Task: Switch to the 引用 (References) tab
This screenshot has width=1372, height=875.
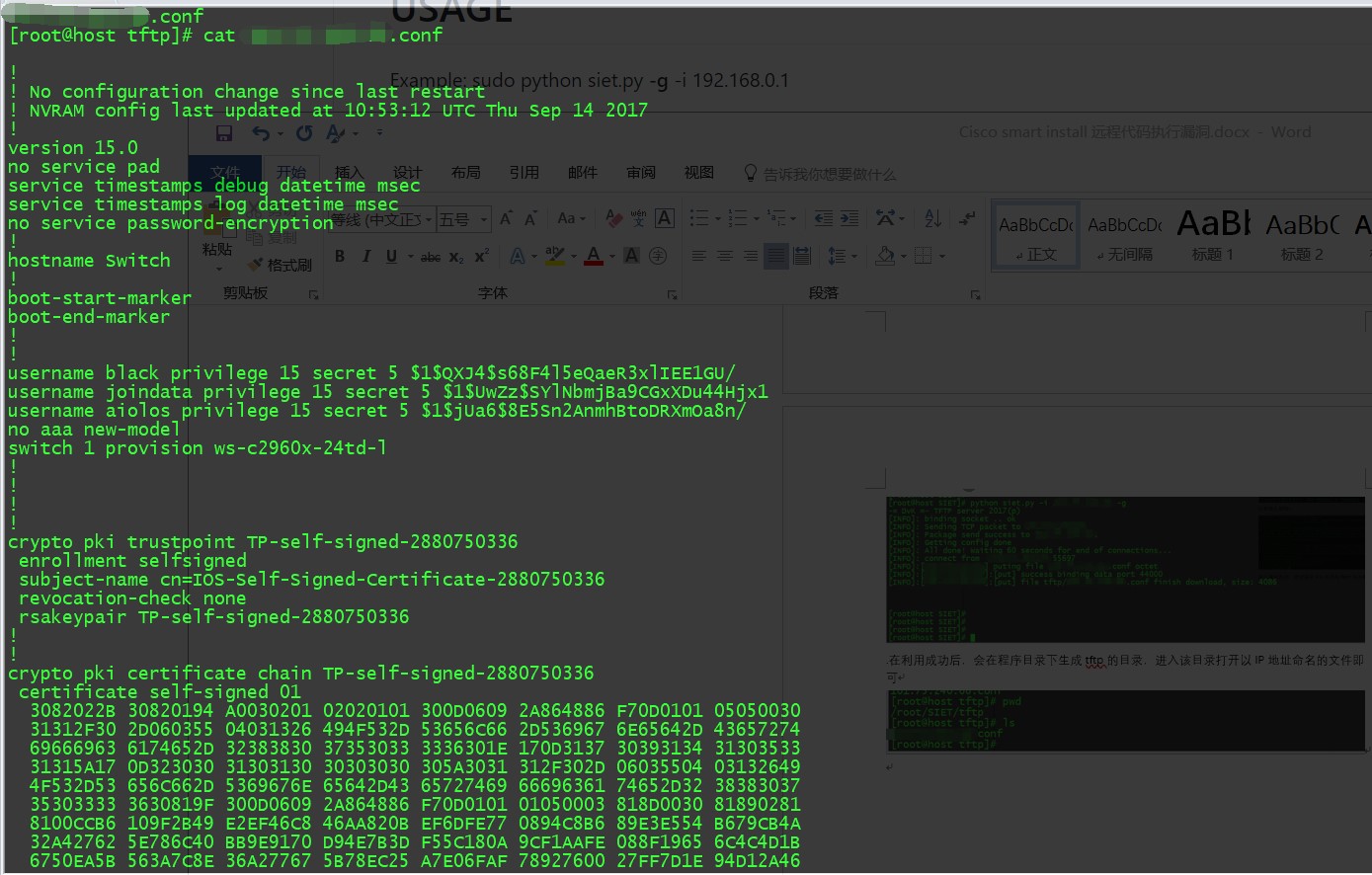Action: tap(524, 173)
